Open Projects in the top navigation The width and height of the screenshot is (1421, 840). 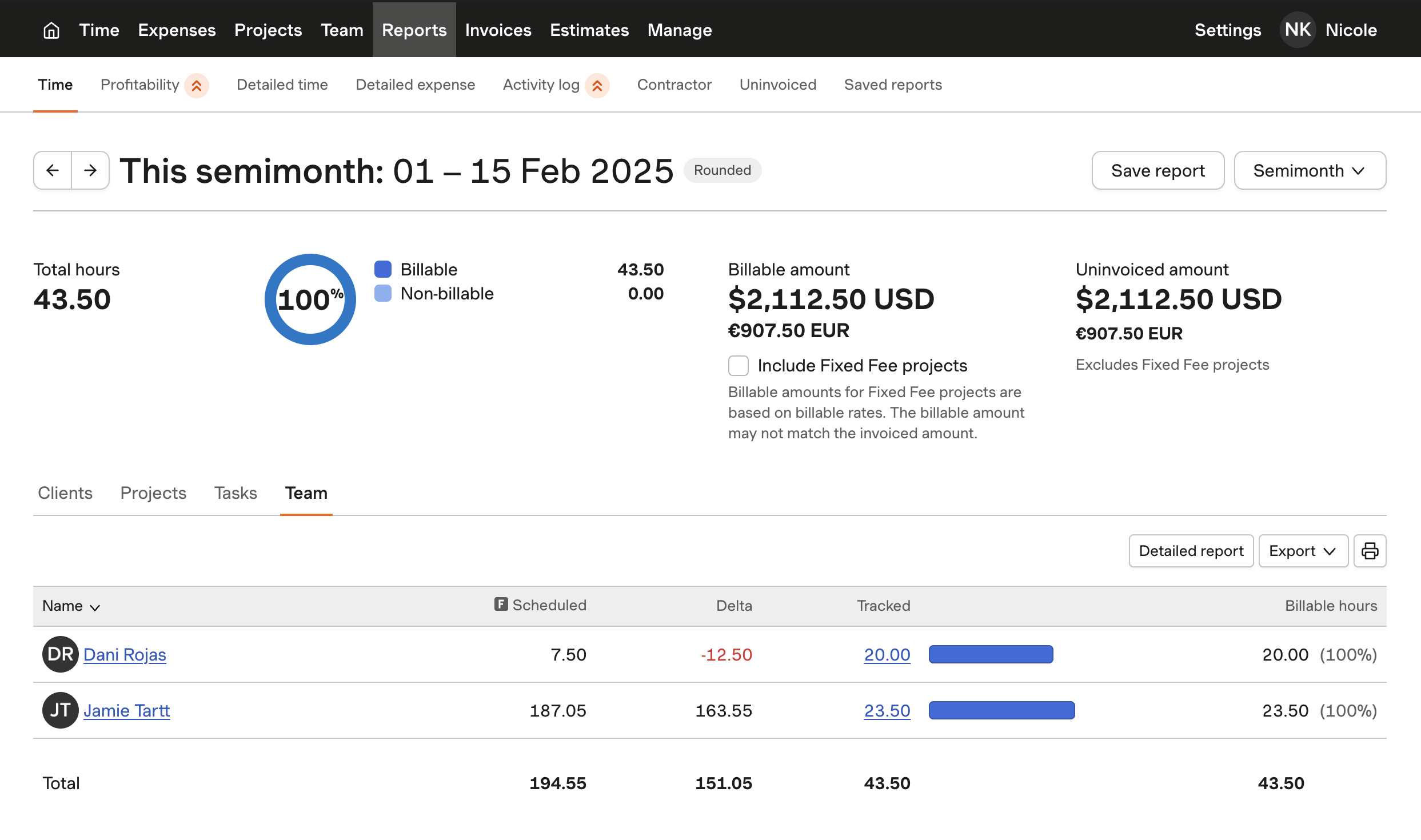pos(268,30)
